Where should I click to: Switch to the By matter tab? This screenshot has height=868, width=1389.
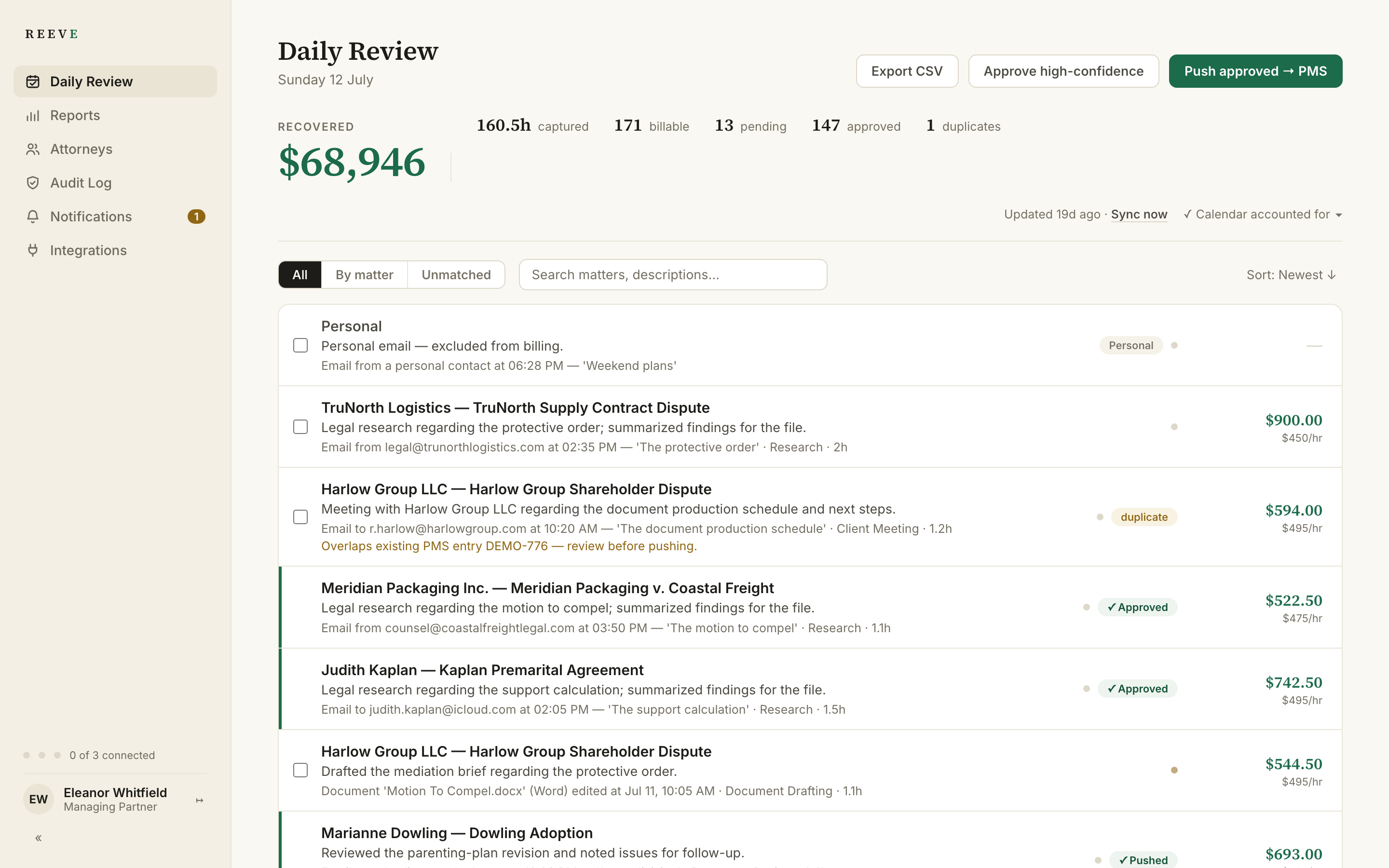point(364,275)
